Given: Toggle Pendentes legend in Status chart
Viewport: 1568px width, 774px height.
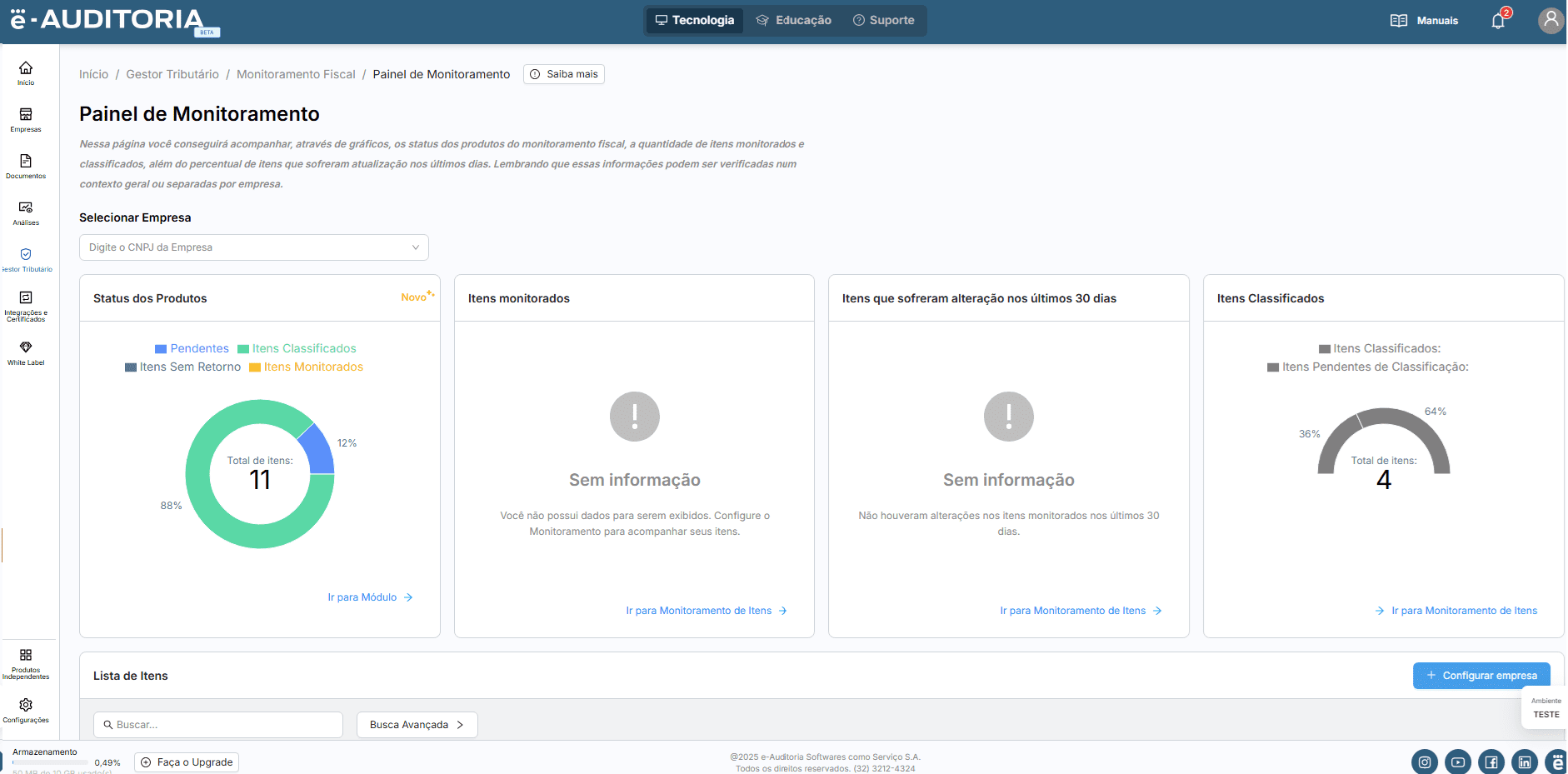Looking at the screenshot, I should pyautogui.click(x=192, y=348).
